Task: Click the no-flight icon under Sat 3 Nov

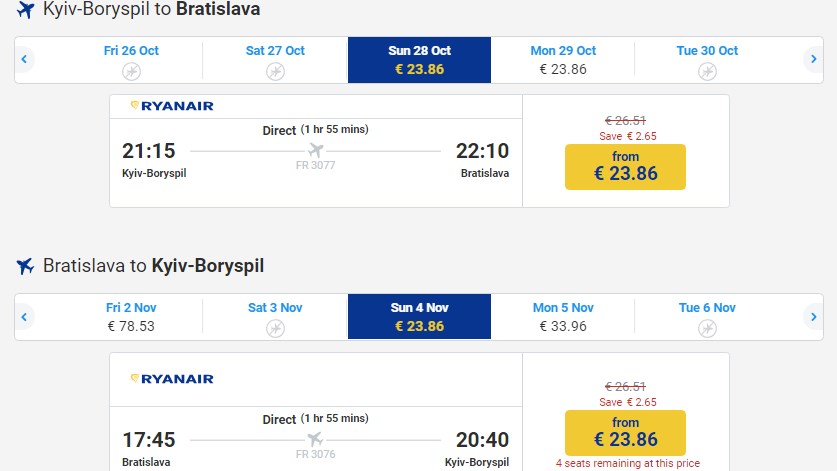Action: pos(275,327)
